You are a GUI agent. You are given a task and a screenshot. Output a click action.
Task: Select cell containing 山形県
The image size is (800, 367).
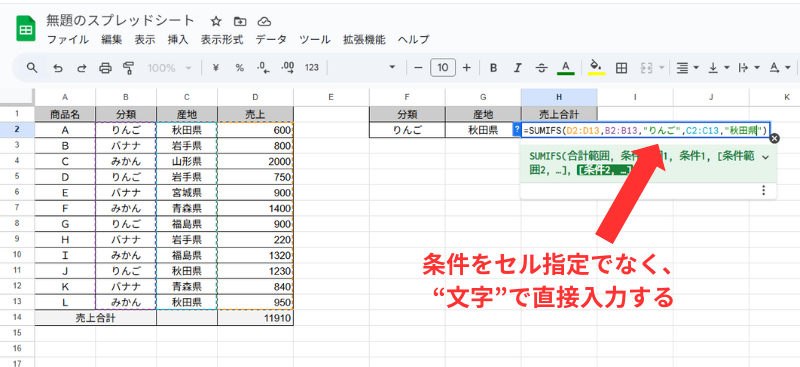coord(187,161)
